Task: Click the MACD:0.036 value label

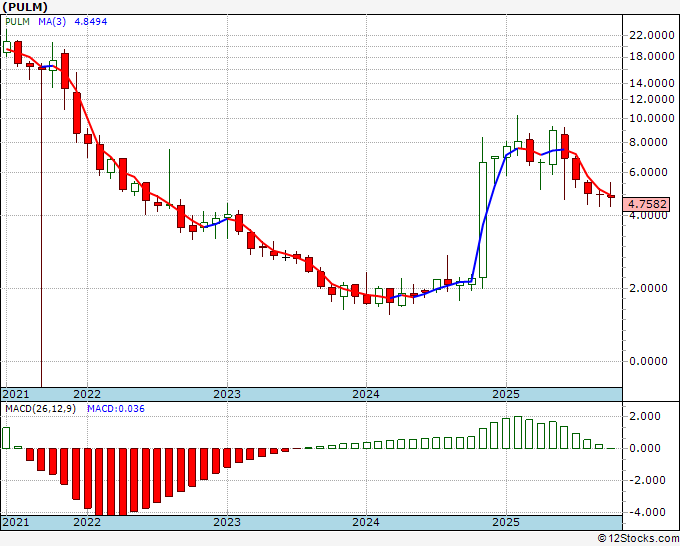Action: pyautogui.click(x=116, y=409)
